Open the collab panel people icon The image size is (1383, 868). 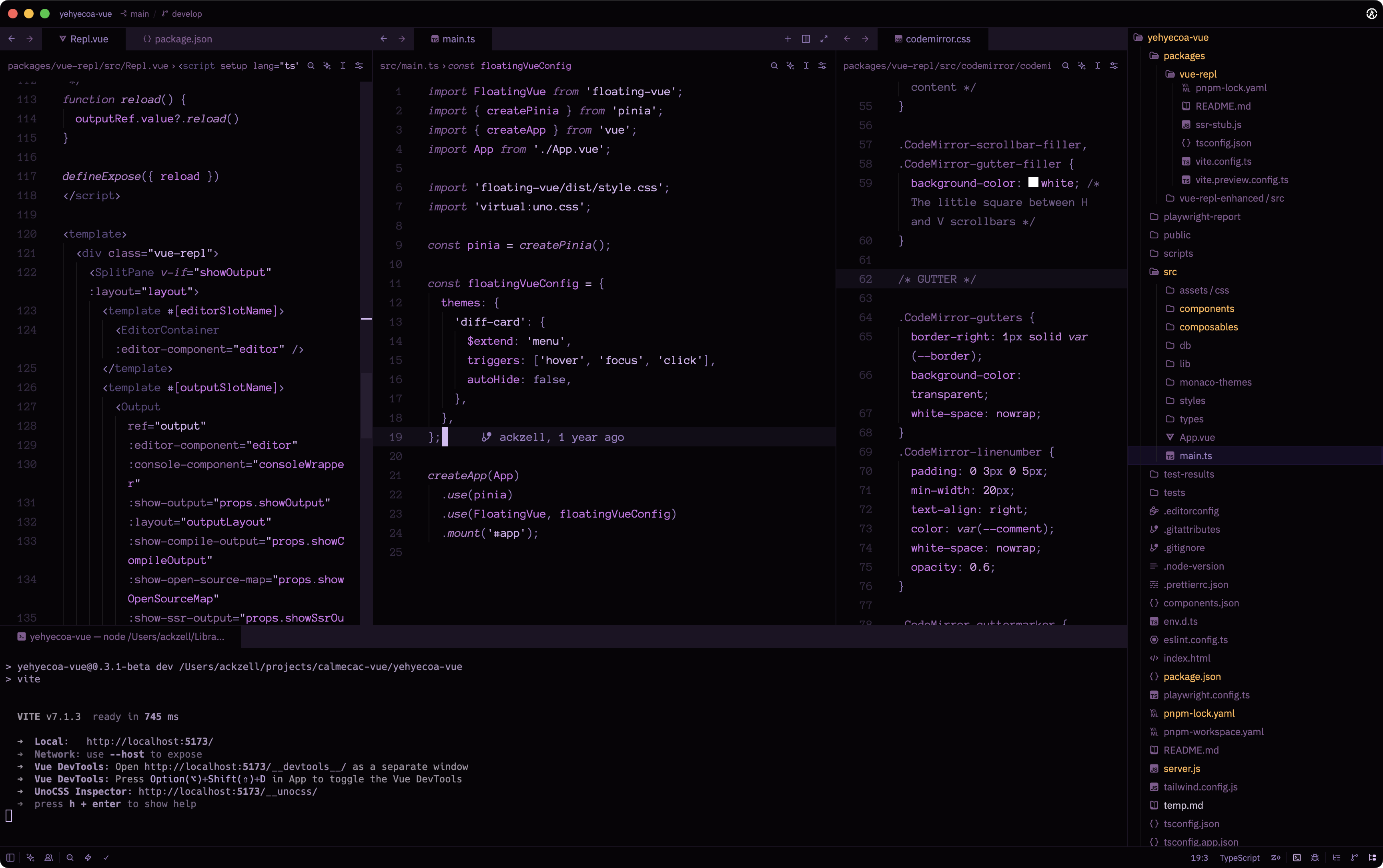pos(49,858)
